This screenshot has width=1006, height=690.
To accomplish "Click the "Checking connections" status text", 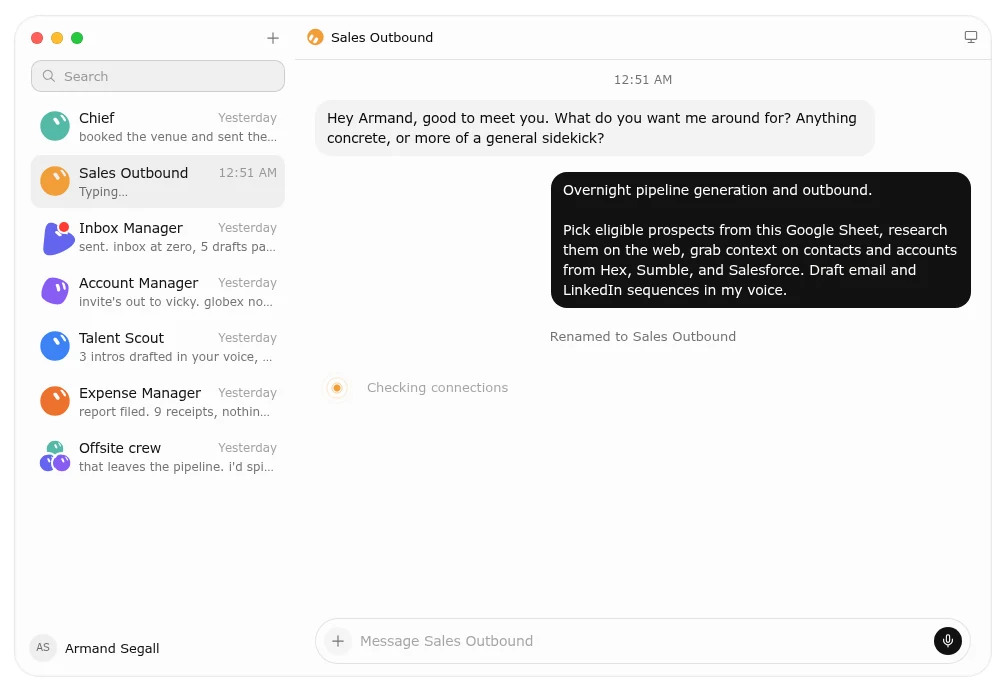I will [438, 388].
